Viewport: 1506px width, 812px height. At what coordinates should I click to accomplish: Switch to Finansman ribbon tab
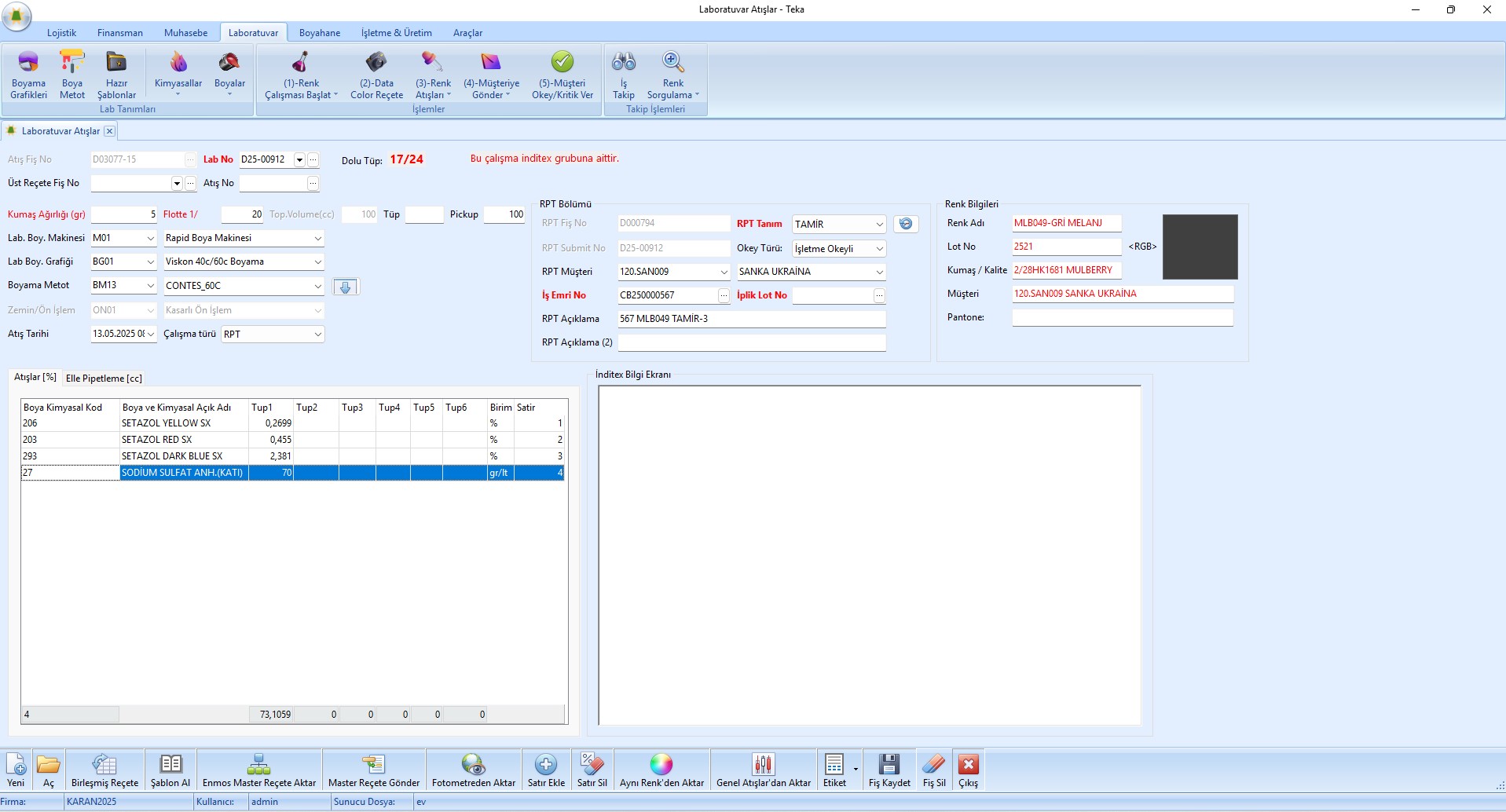120,33
